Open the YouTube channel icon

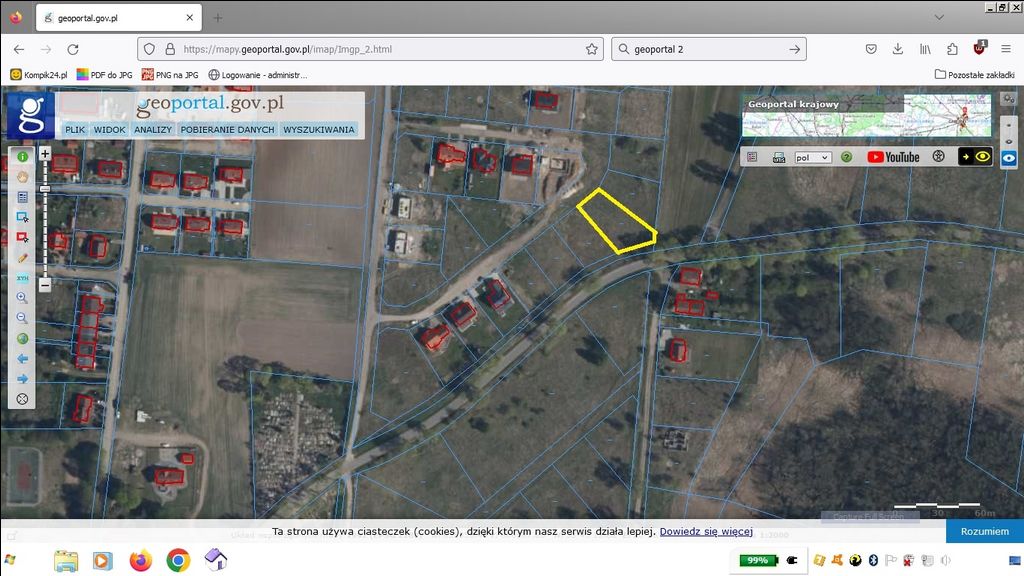893,157
